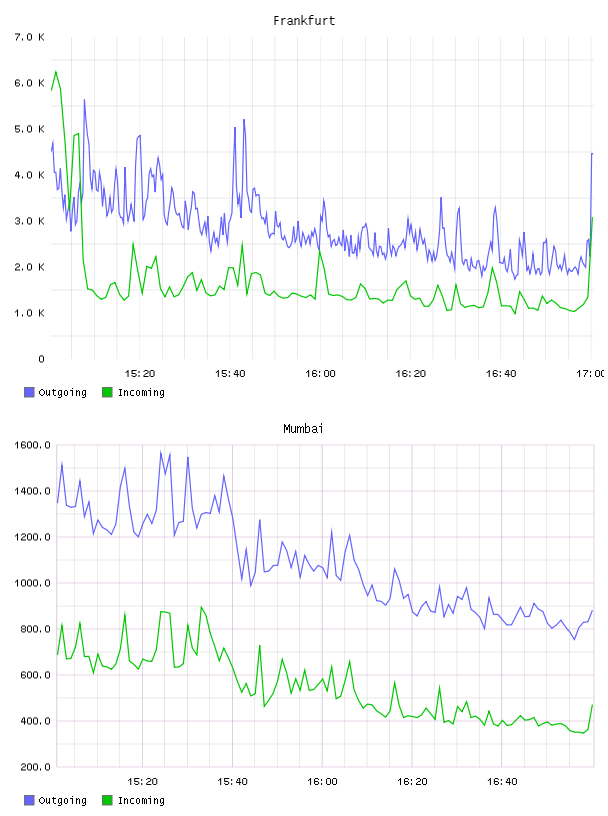This screenshot has height=816, width=608.
Task: Click the 5.0 K axis label in Frankfurt chart
Action: coord(30,129)
